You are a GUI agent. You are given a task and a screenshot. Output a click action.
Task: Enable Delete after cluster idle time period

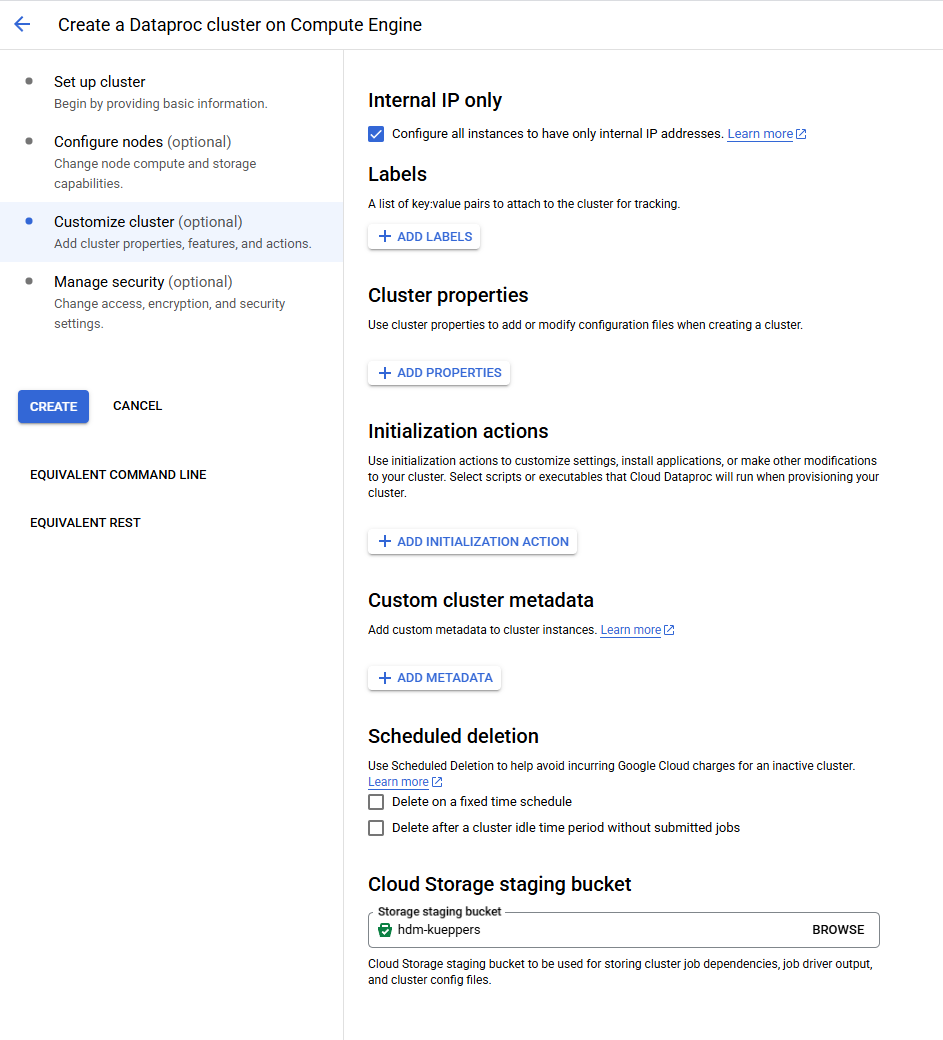pyautogui.click(x=376, y=828)
